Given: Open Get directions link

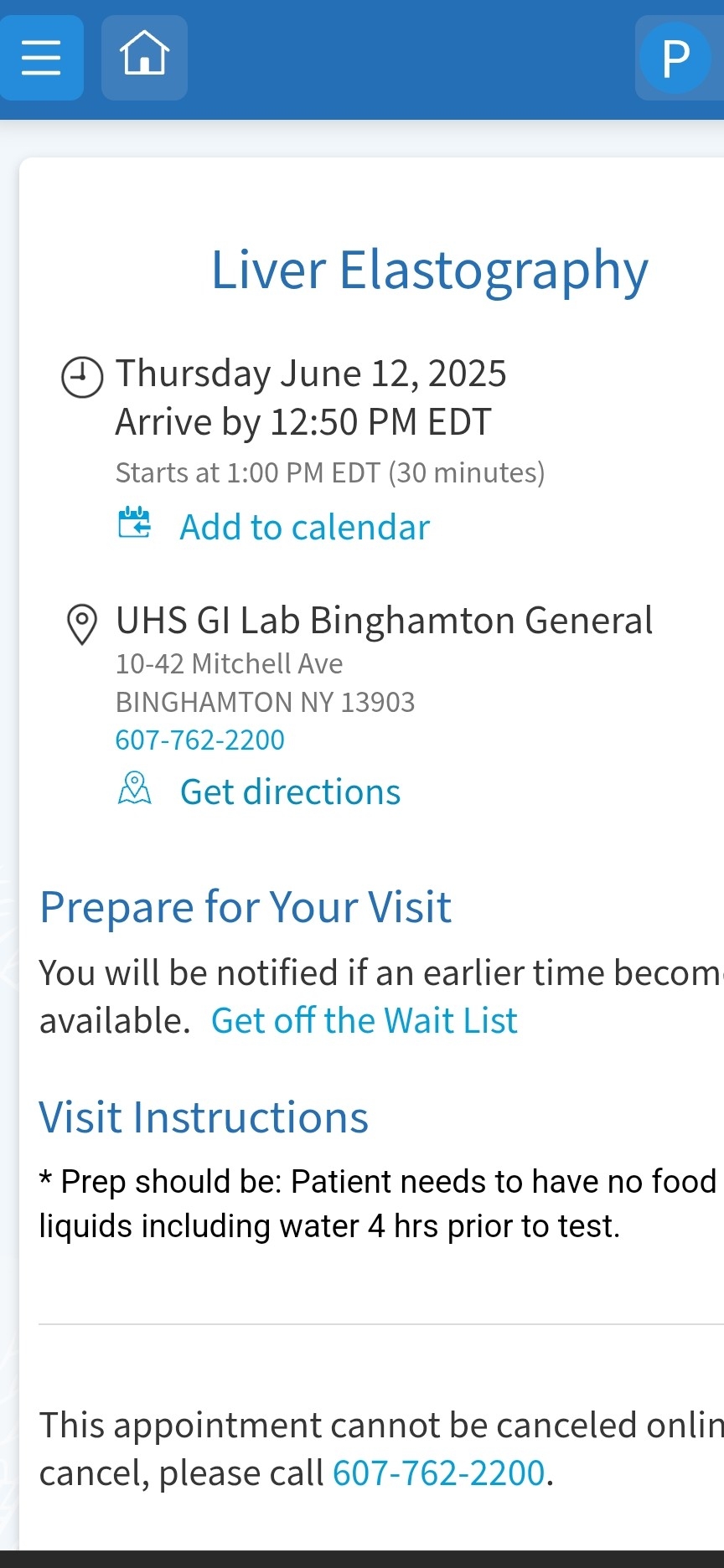Looking at the screenshot, I should [x=290, y=792].
